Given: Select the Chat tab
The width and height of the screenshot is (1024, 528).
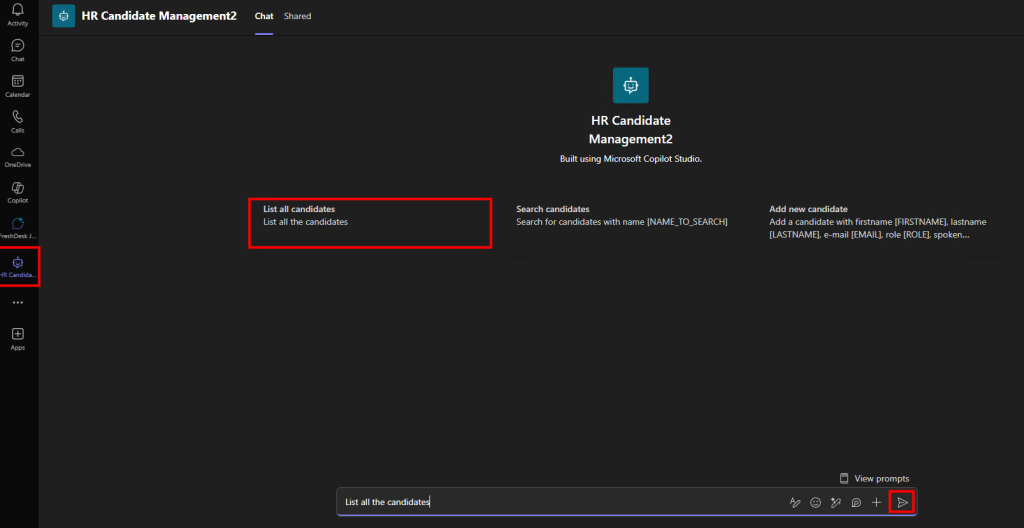Looking at the screenshot, I should click(264, 16).
